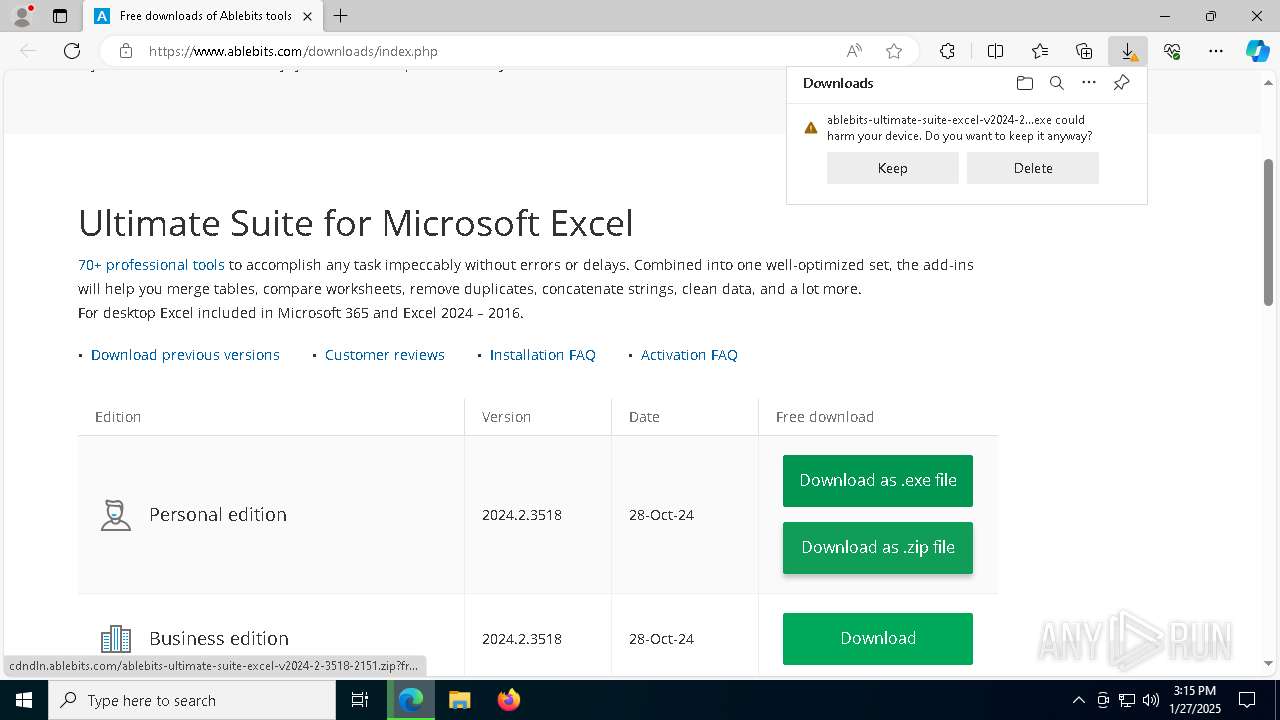Open the tab actions menu icon
1280x720 pixels.
(x=60, y=16)
